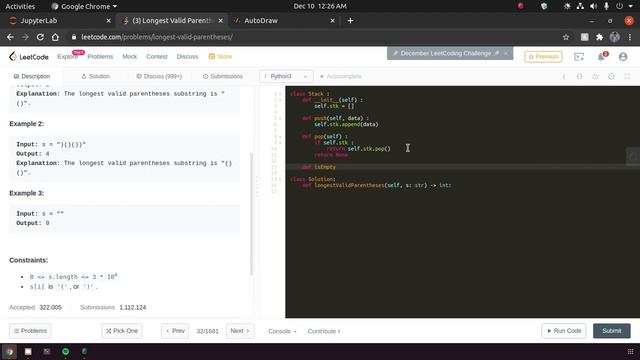
Task: Open Chrome extensions puzzle icon
Action: tap(599, 37)
